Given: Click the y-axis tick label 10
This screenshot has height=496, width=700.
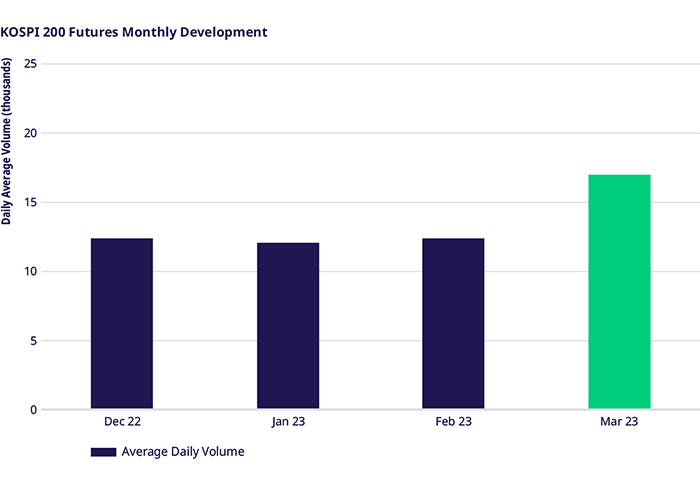Looking at the screenshot, I should coord(30,271).
